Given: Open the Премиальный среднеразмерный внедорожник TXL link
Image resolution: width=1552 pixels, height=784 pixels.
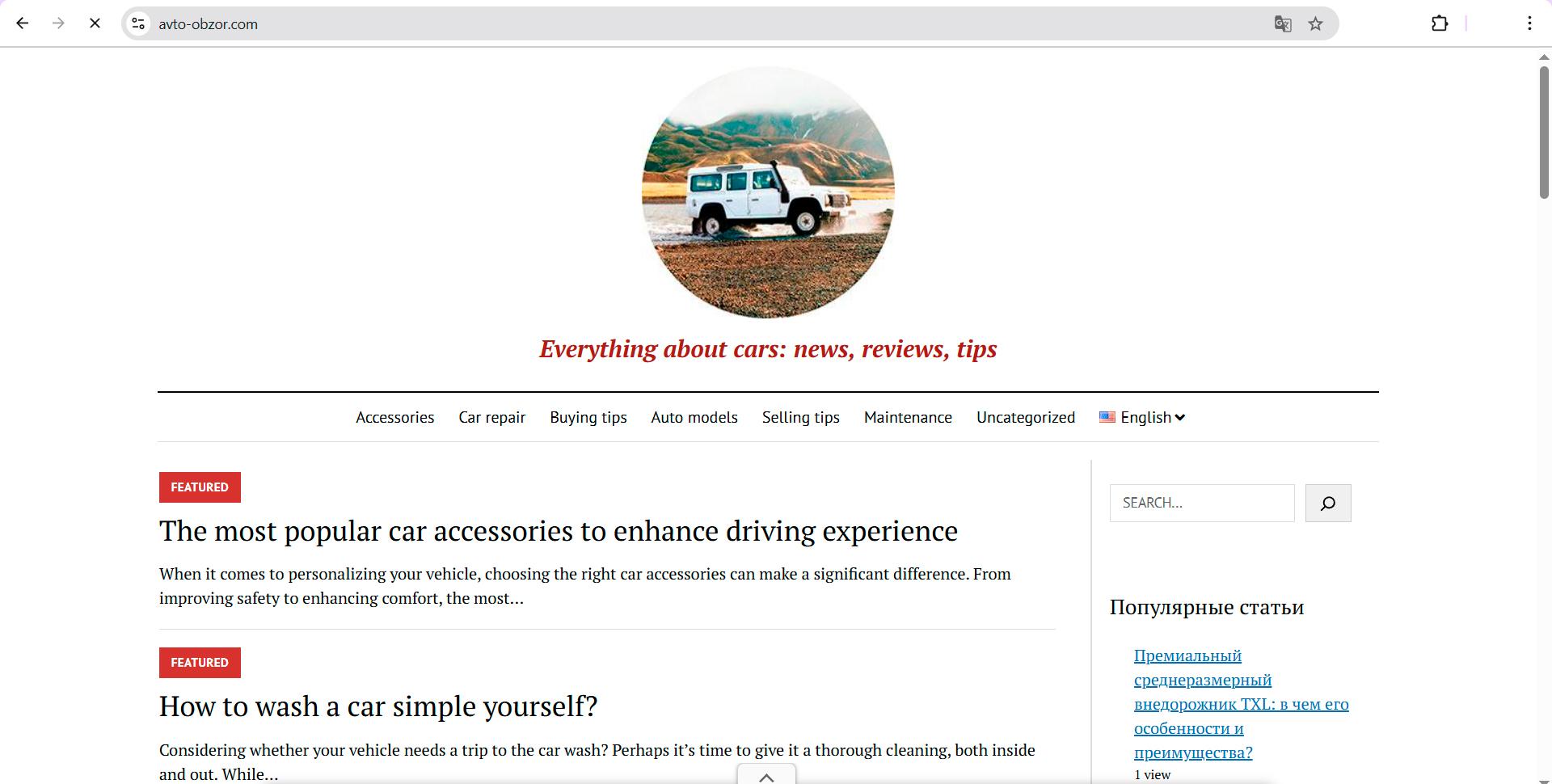Looking at the screenshot, I should coord(1242,704).
